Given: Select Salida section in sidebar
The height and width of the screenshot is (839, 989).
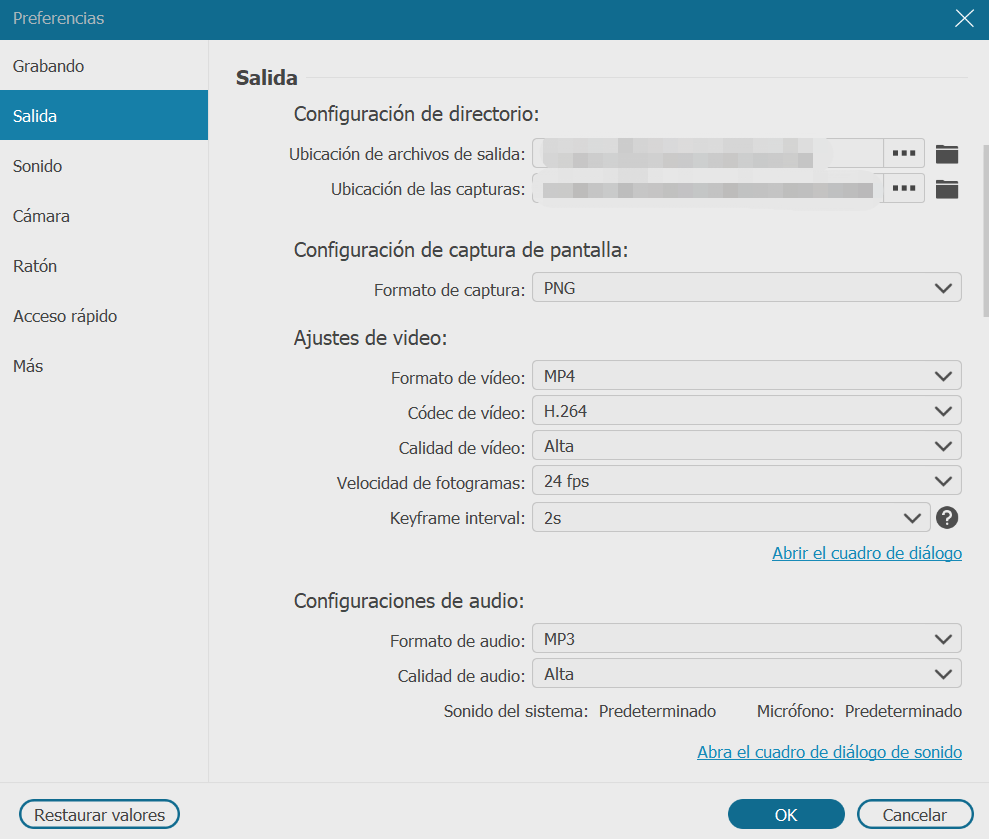Looking at the screenshot, I should tap(104, 115).
